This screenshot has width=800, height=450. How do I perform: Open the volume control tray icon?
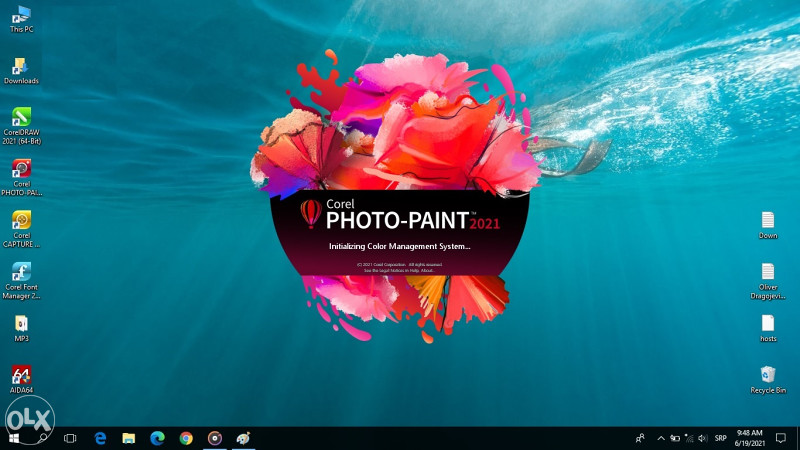pyautogui.click(x=703, y=438)
